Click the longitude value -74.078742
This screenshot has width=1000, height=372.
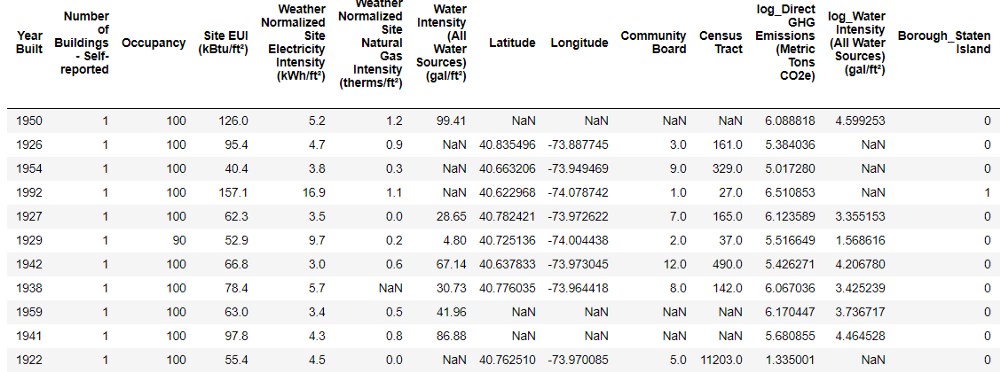[578, 193]
